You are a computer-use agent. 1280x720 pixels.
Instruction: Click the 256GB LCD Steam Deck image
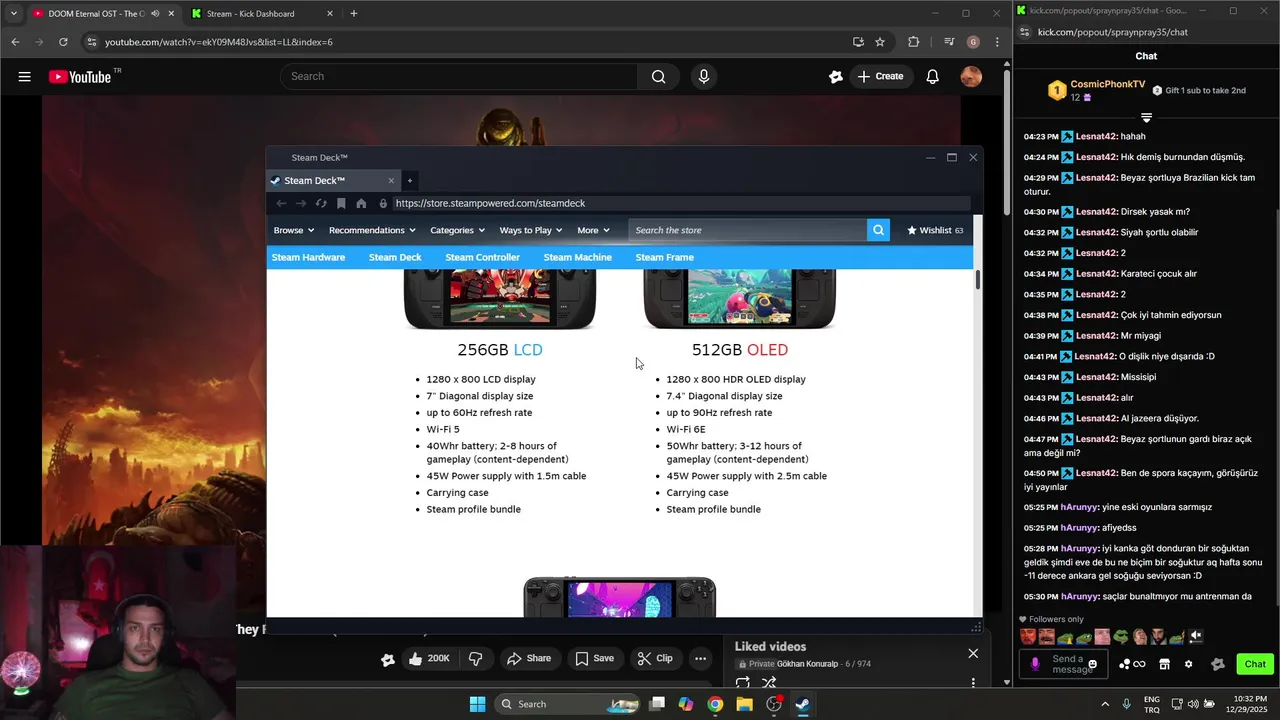[500, 298]
